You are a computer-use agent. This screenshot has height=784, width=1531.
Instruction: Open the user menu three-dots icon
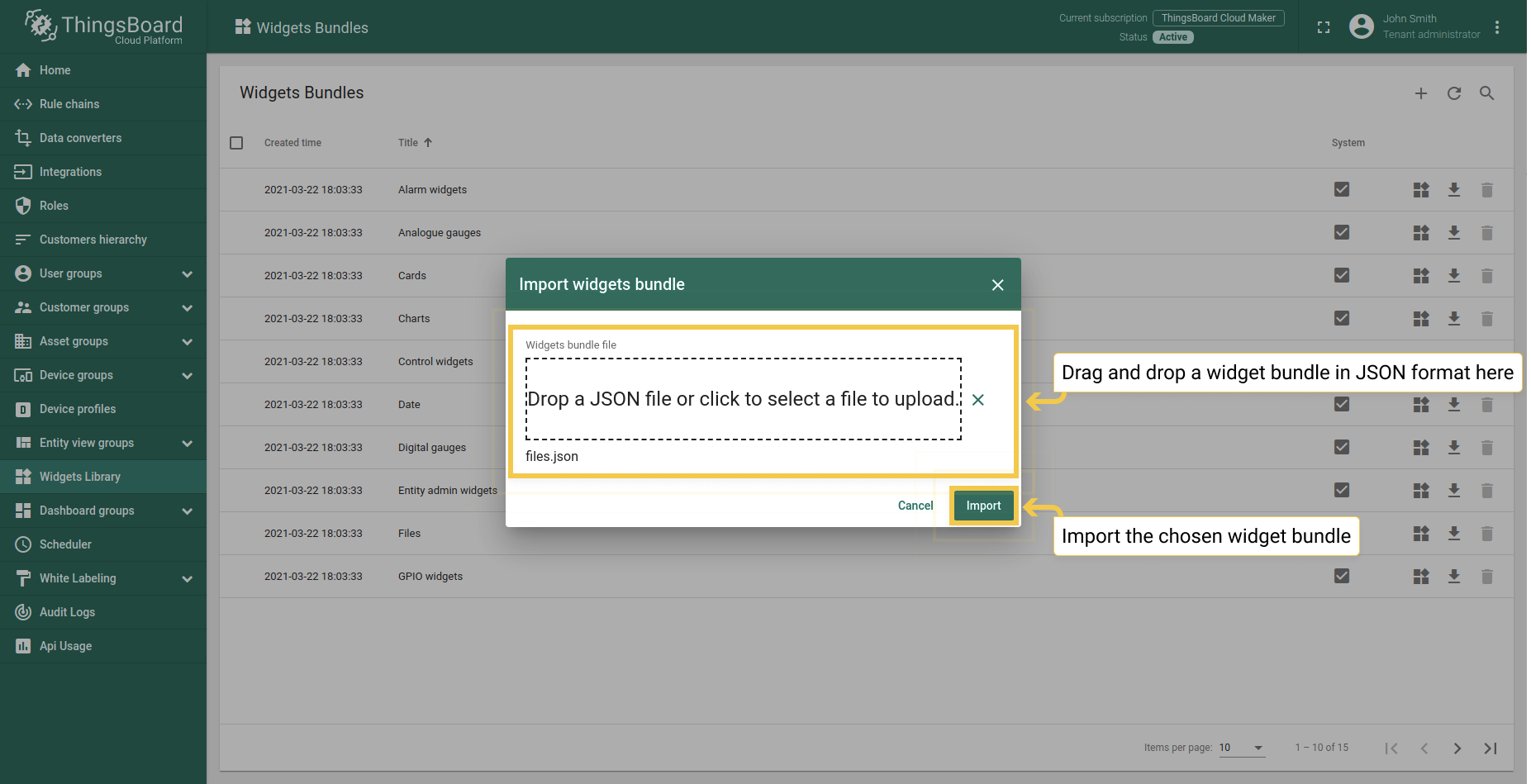pos(1497,27)
